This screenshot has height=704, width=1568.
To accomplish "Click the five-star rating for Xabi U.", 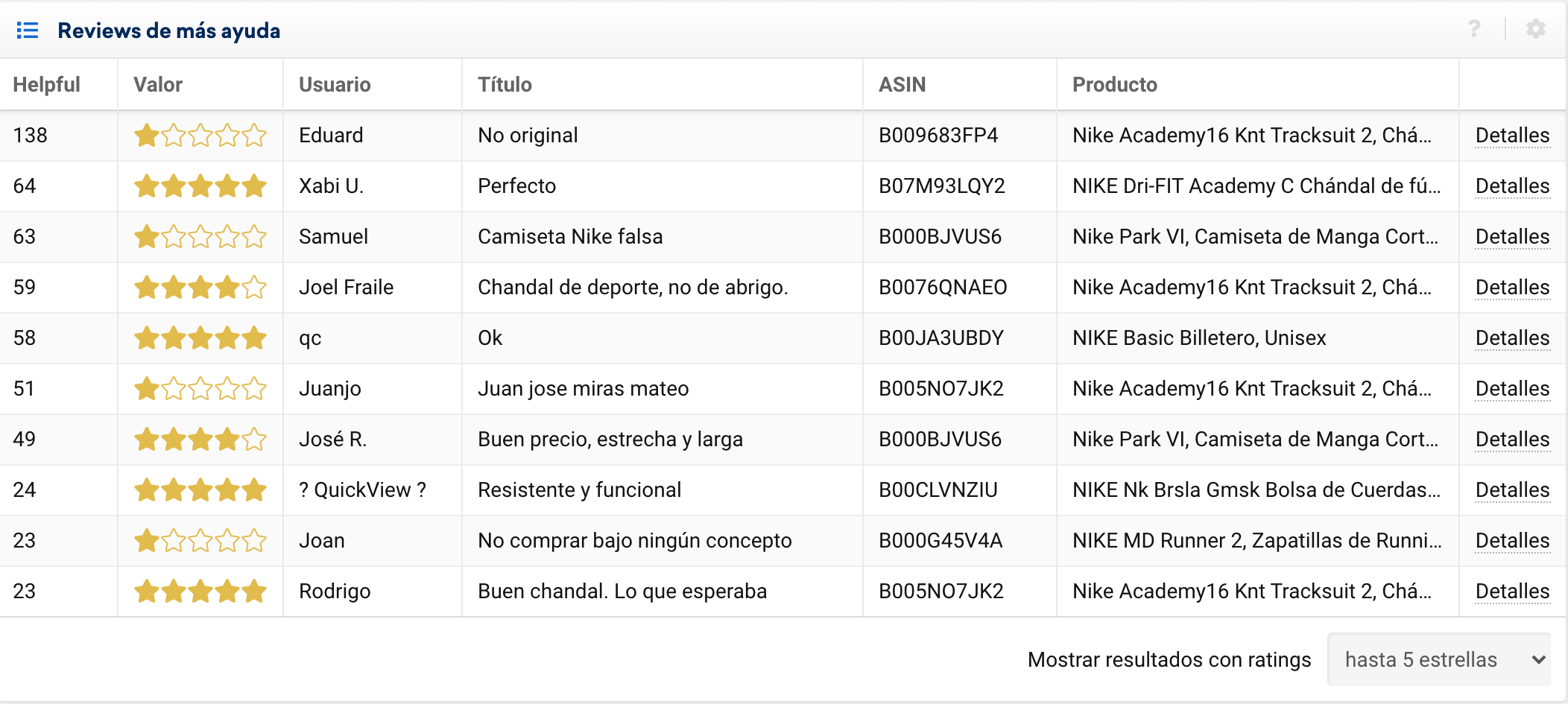I will [x=200, y=186].
